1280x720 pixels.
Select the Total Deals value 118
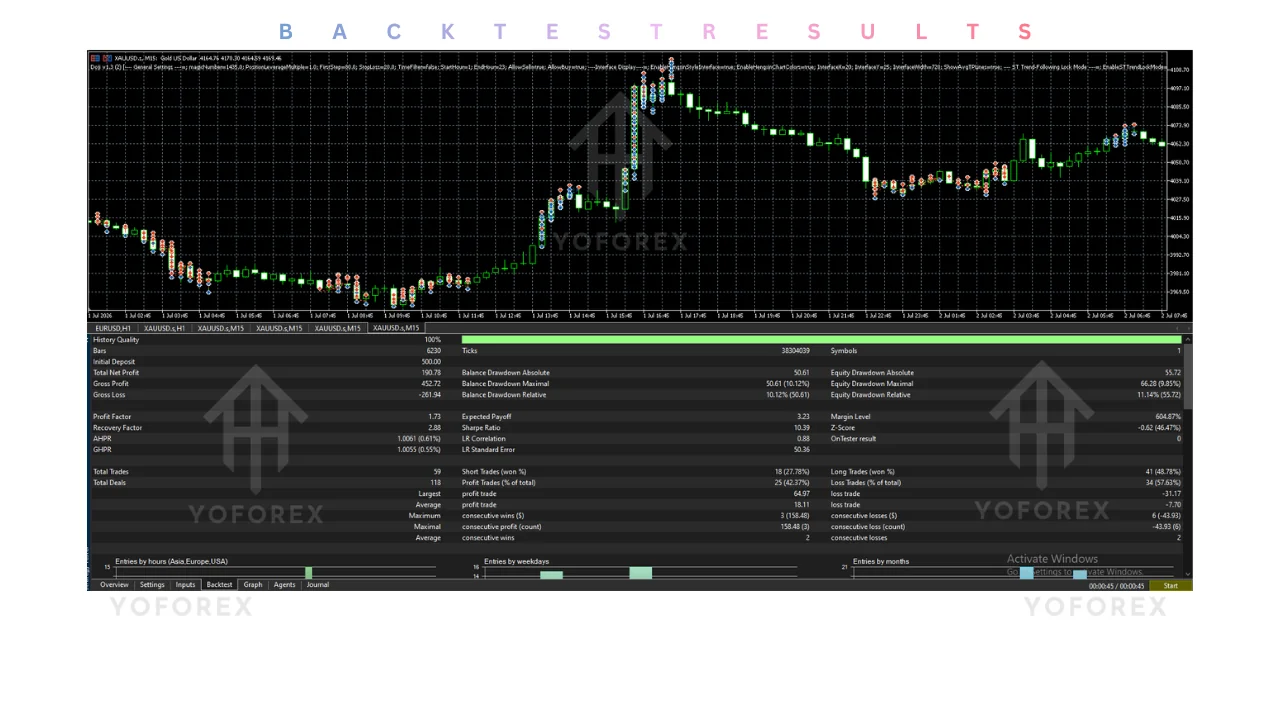[435, 483]
